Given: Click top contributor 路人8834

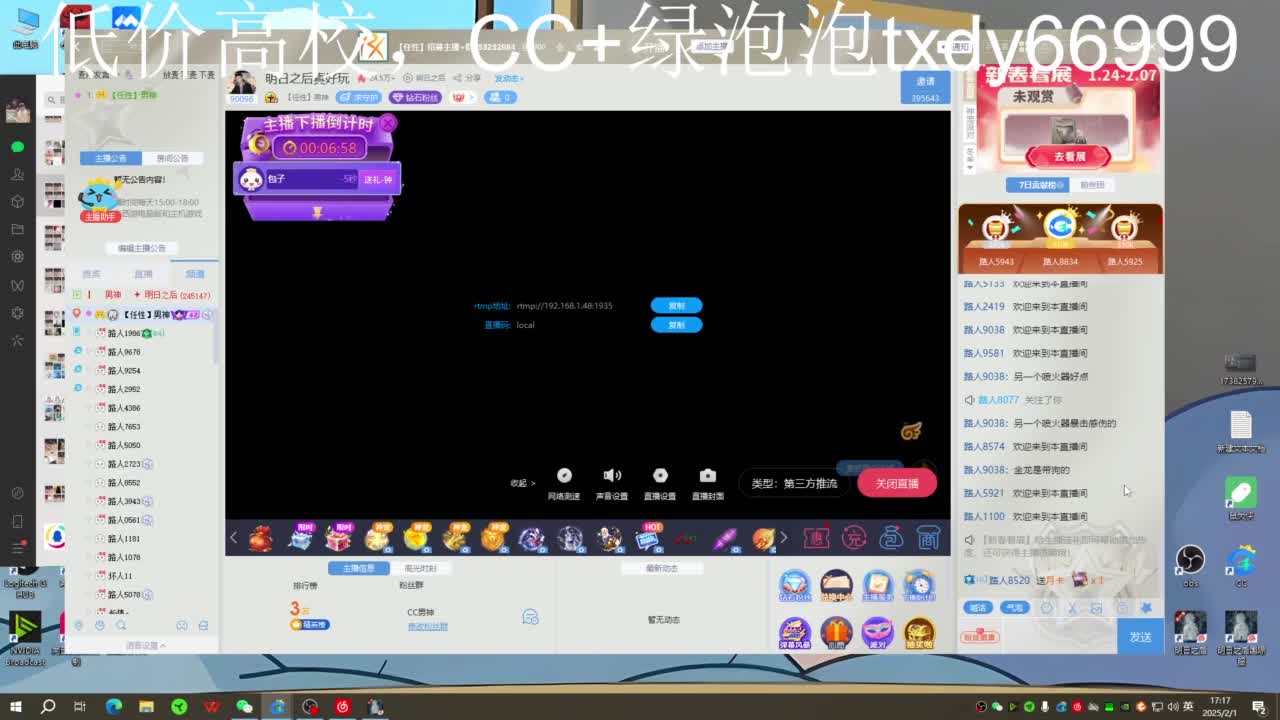Looking at the screenshot, I should coord(1060,240).
